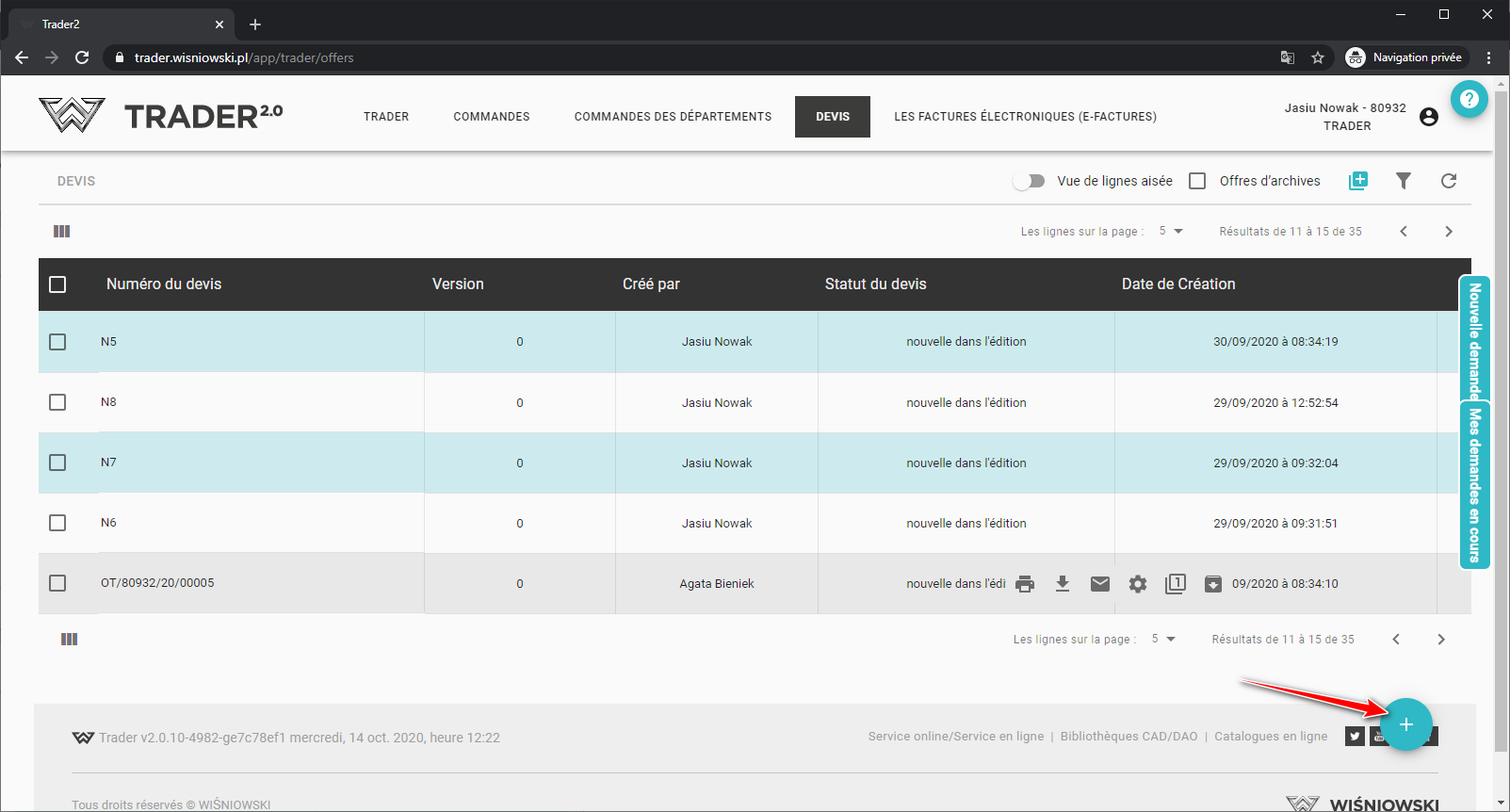Open the gear settings icon in the last row
Image resolution: width=1510 pixels, height=812 pixels.
pos(1138,584)
